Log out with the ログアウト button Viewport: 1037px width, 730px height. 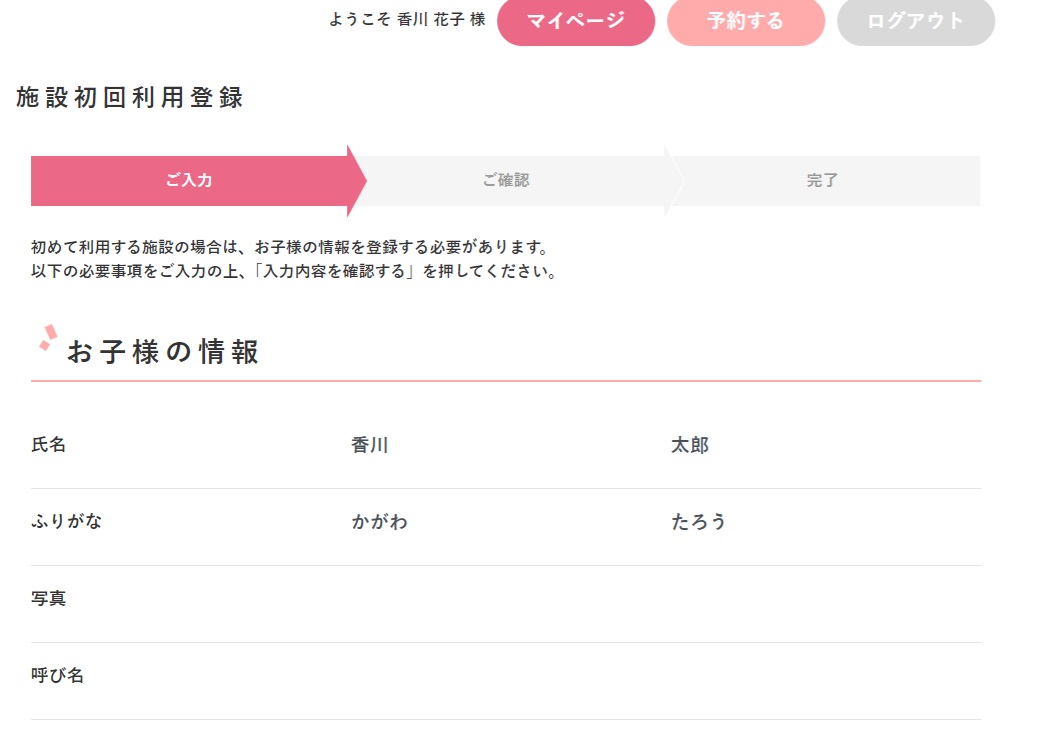915,21
